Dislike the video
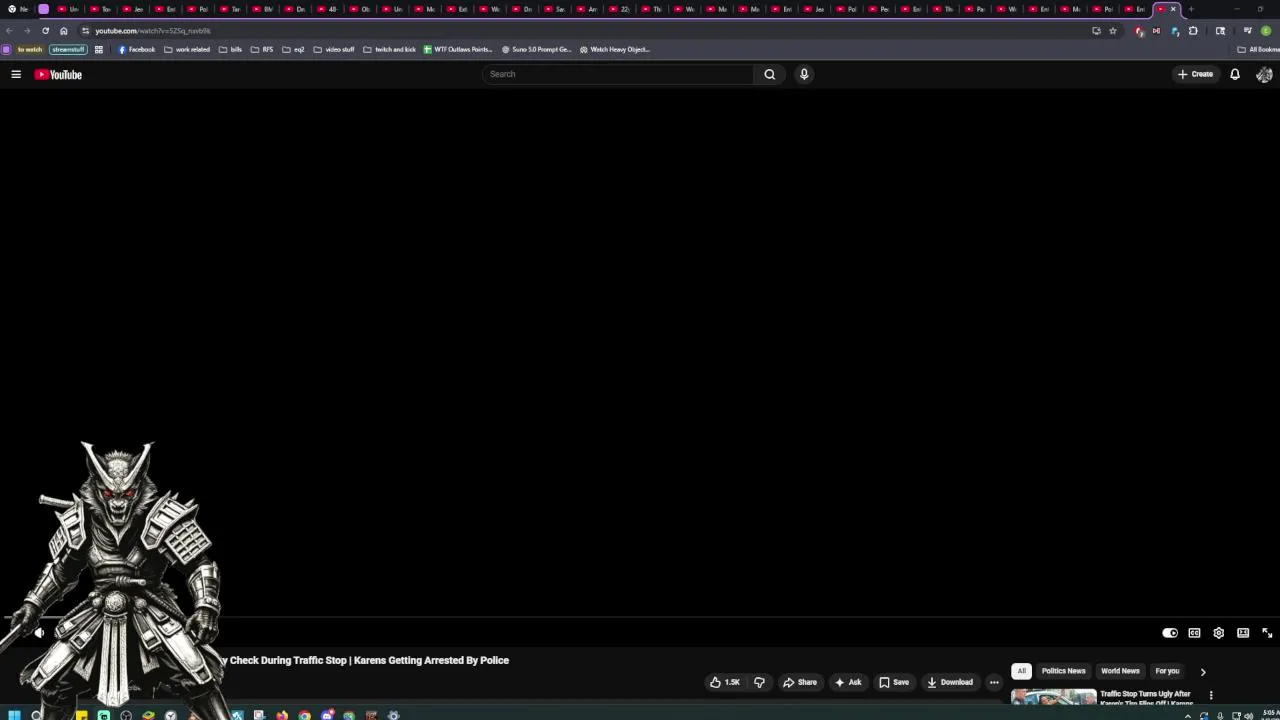 759,682
